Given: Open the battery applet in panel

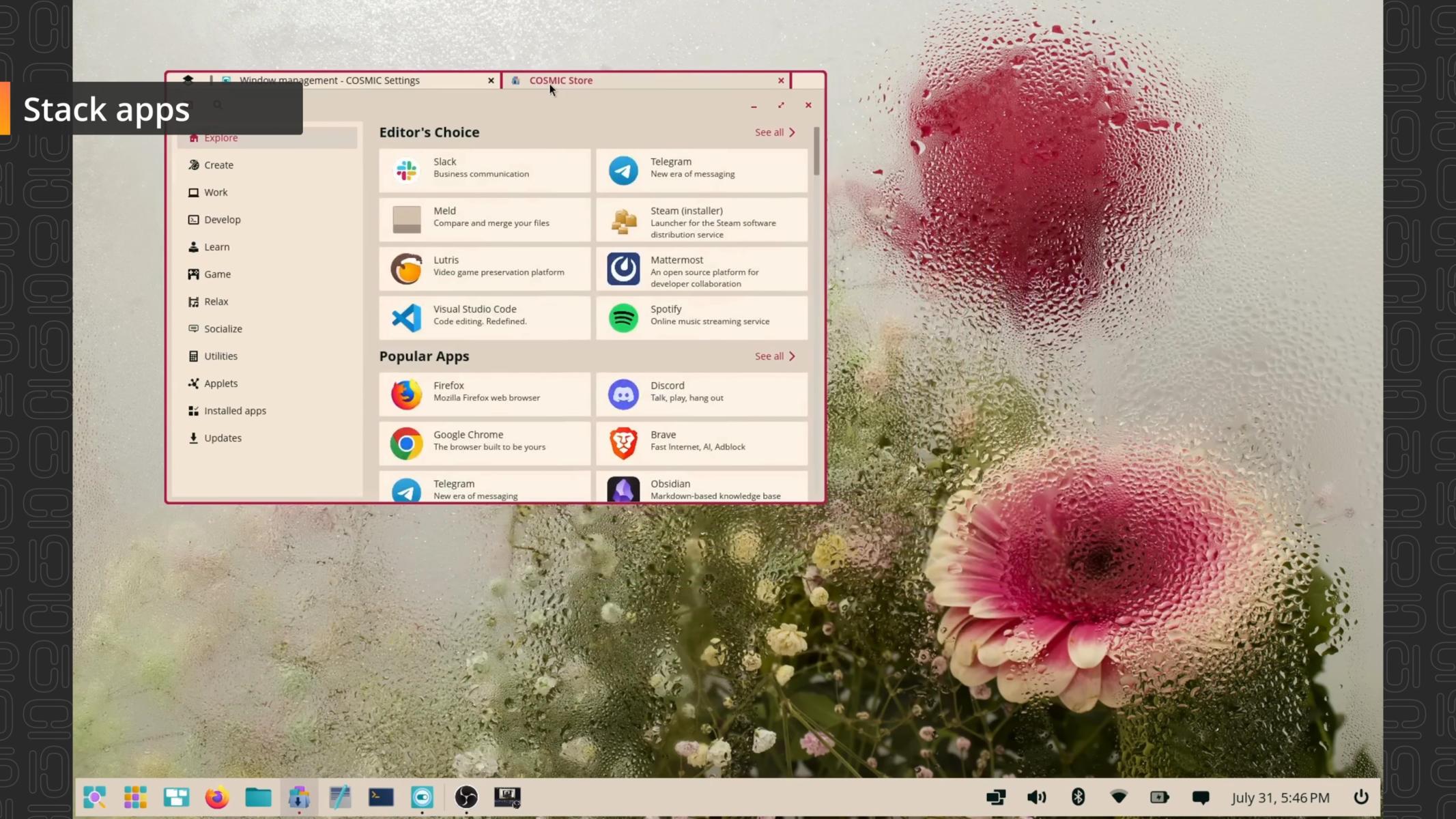Looking at the screenshot, I should click(1160, 797).
